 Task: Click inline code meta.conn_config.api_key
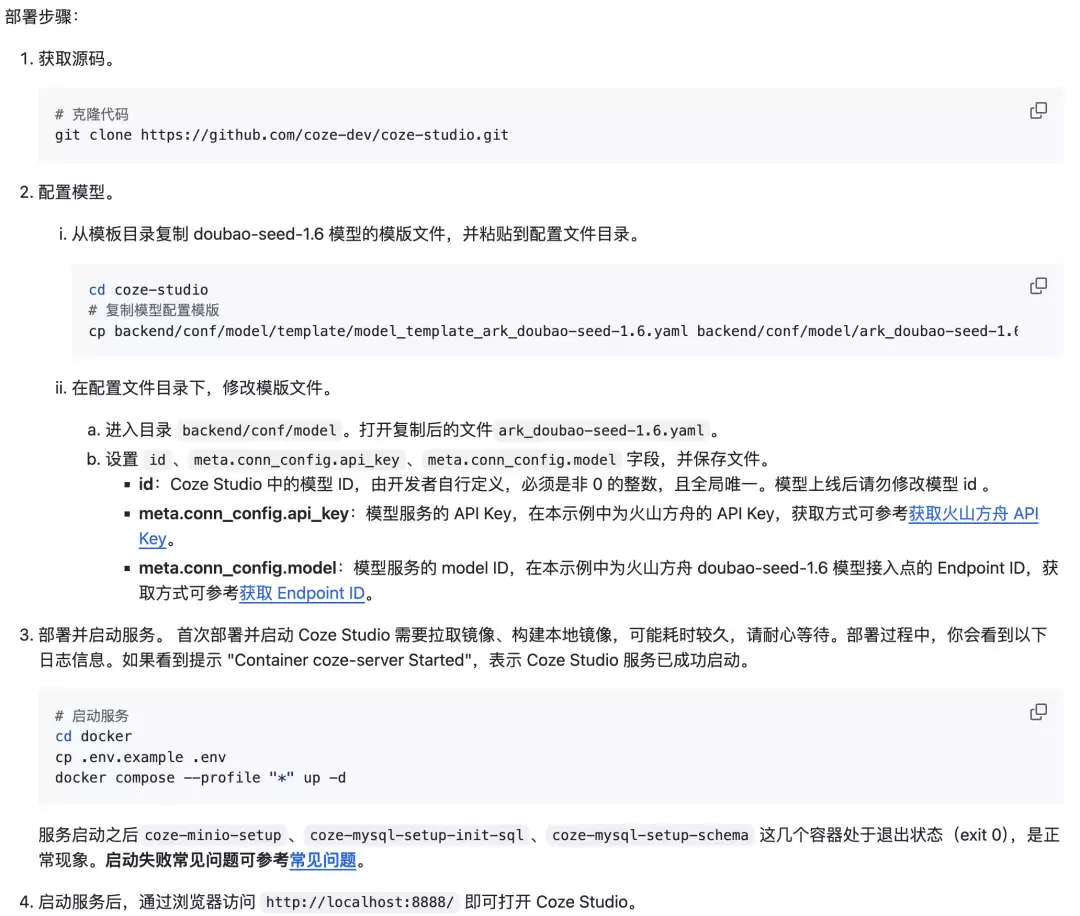(296, 459)
